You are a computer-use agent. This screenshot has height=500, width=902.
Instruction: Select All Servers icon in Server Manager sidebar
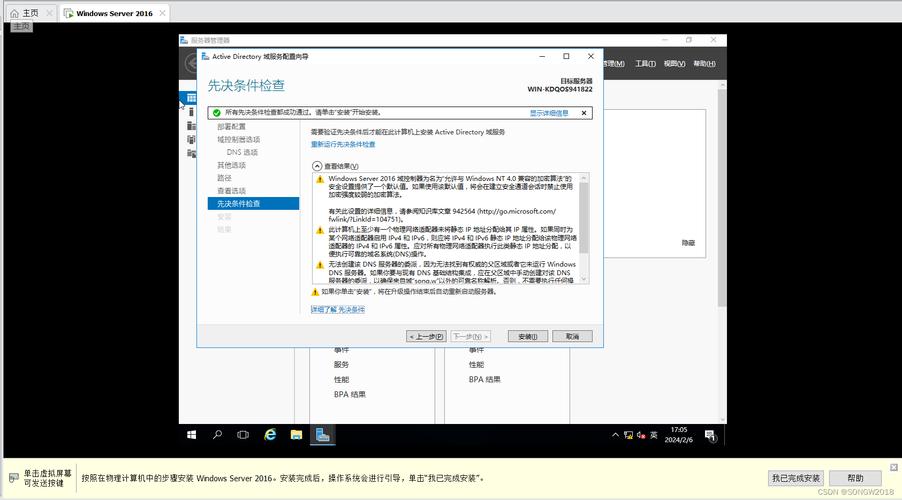click(x=191, y=125)
